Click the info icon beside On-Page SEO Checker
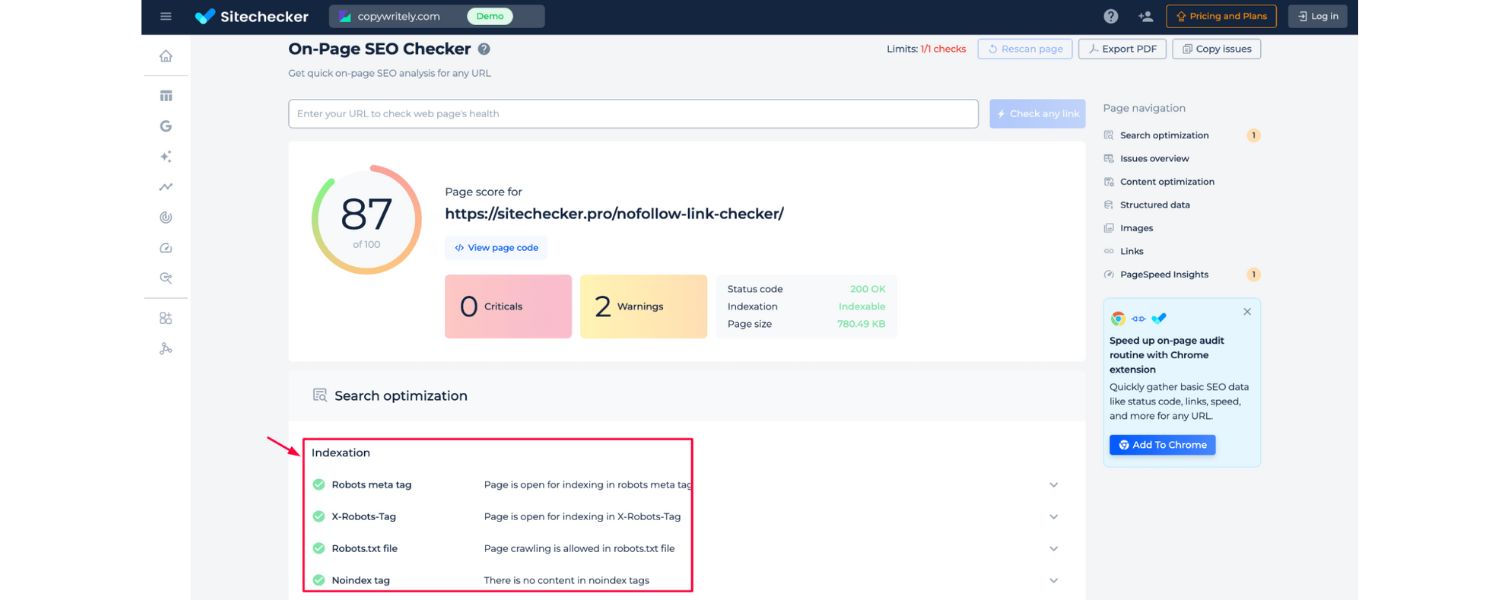The image size is (1500, 600). tap(484, 49)
